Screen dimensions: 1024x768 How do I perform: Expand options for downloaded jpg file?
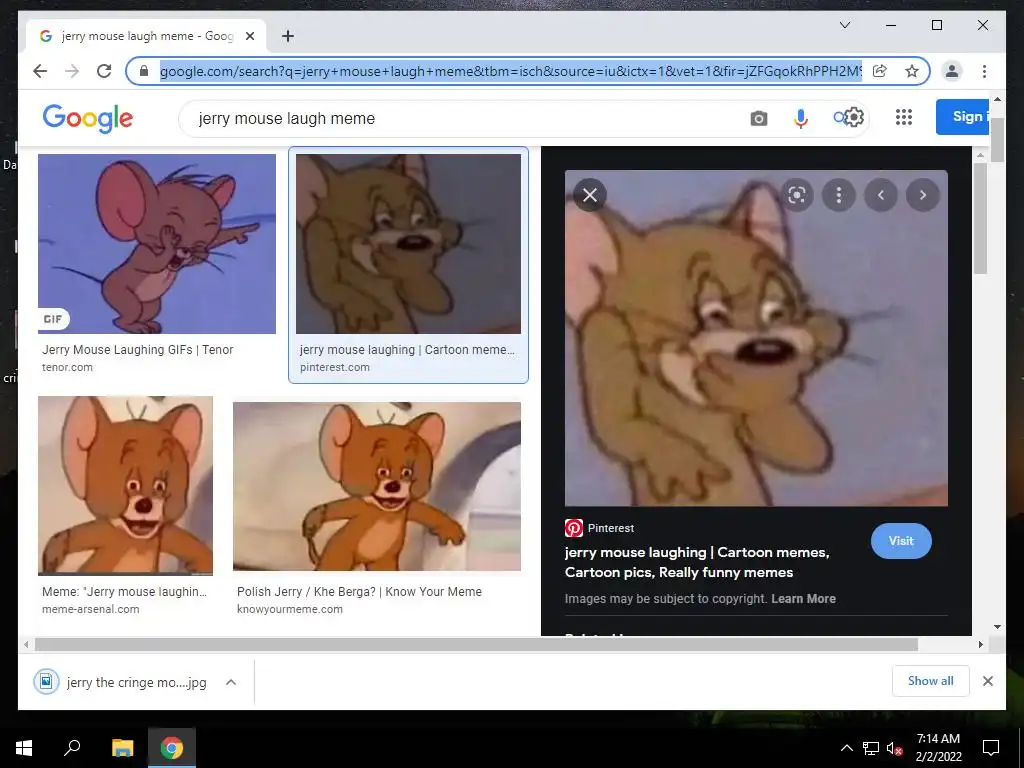coord(231,682)
